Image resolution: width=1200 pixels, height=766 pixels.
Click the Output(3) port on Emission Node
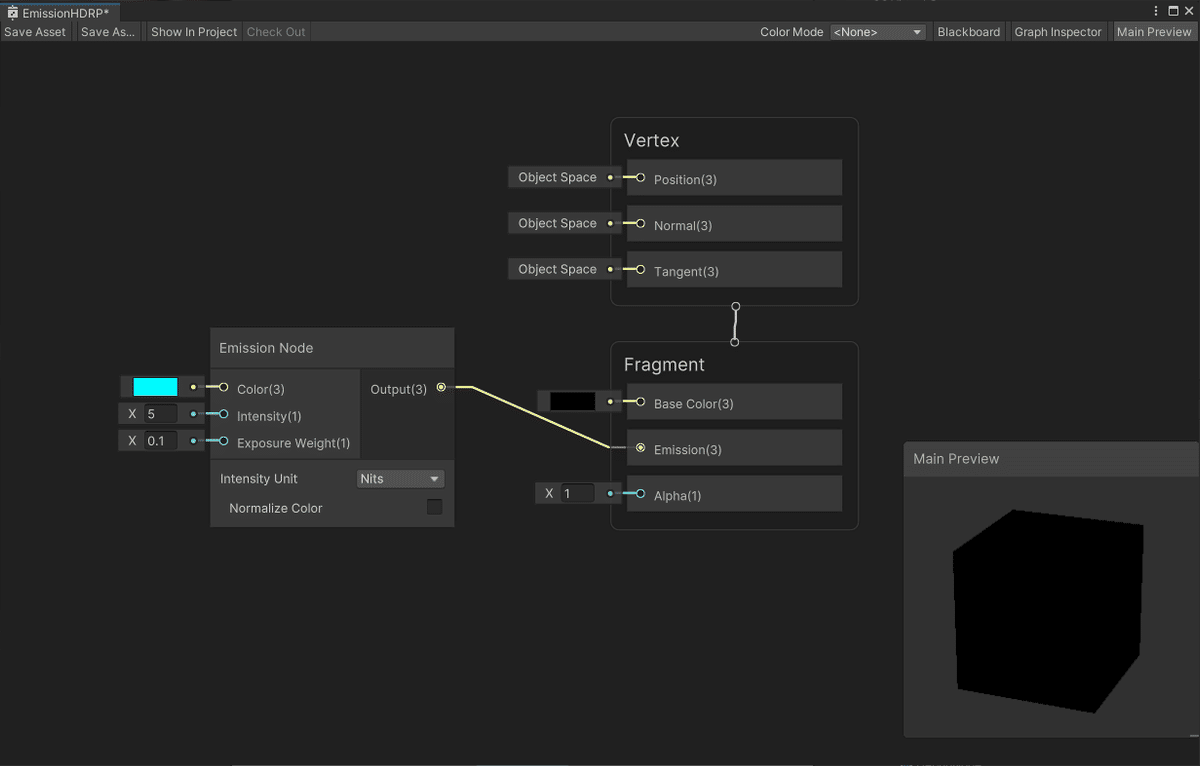[x=441, y=389]
